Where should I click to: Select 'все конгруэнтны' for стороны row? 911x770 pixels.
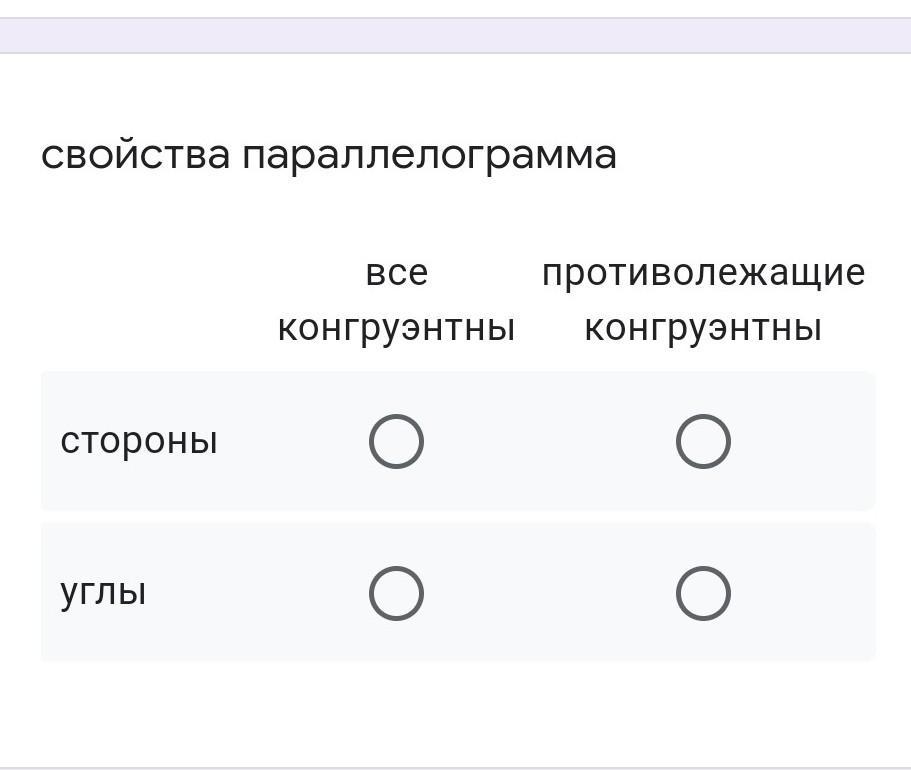coord(396,442)
